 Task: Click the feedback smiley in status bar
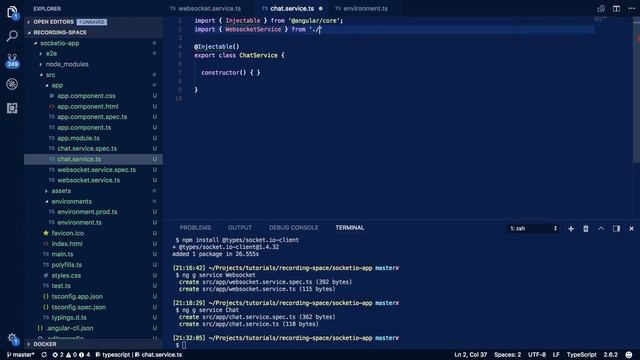click(x=629, y=355)
